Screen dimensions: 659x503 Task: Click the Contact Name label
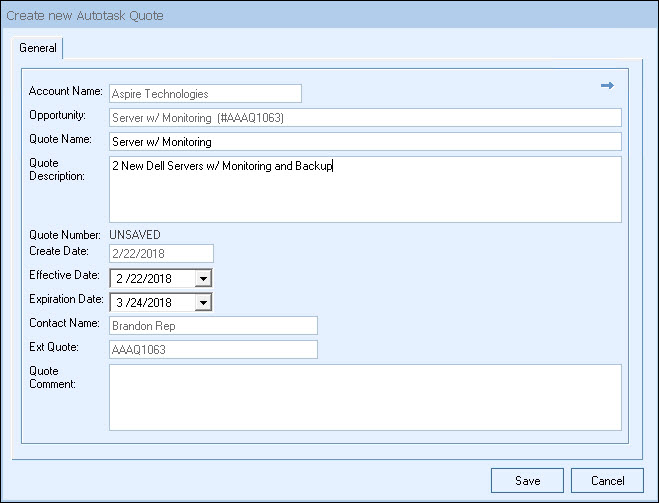pyautogui.click(x=64, y=323)
